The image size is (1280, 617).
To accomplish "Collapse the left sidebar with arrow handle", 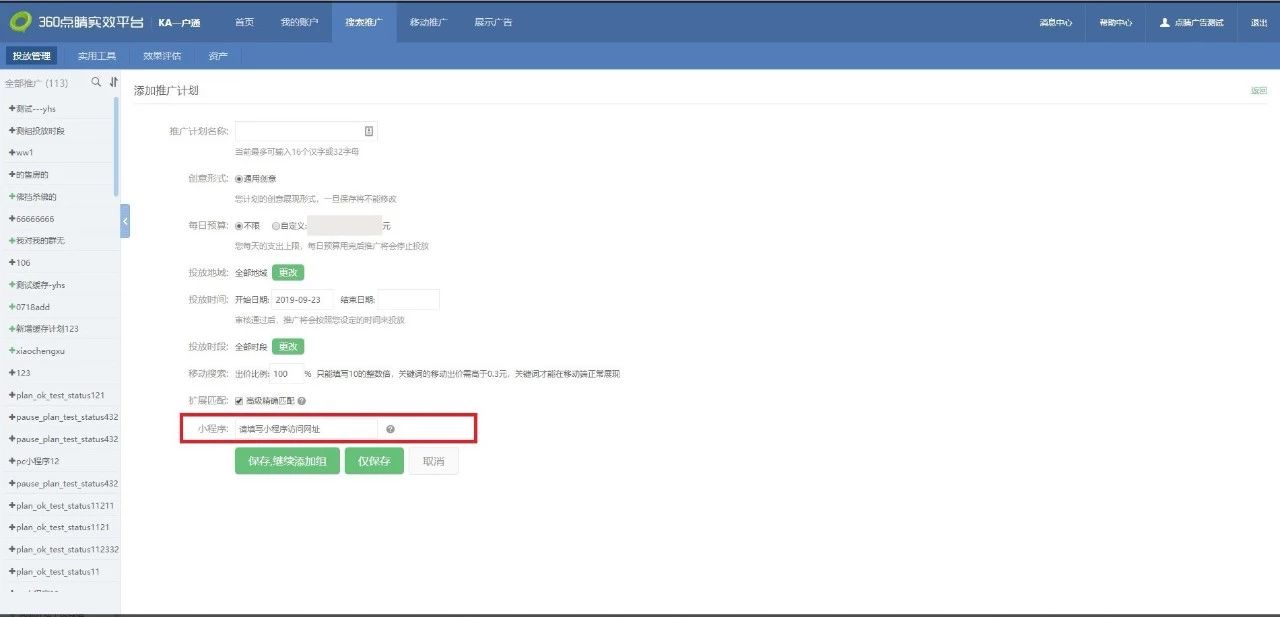I will pos(125,220).
